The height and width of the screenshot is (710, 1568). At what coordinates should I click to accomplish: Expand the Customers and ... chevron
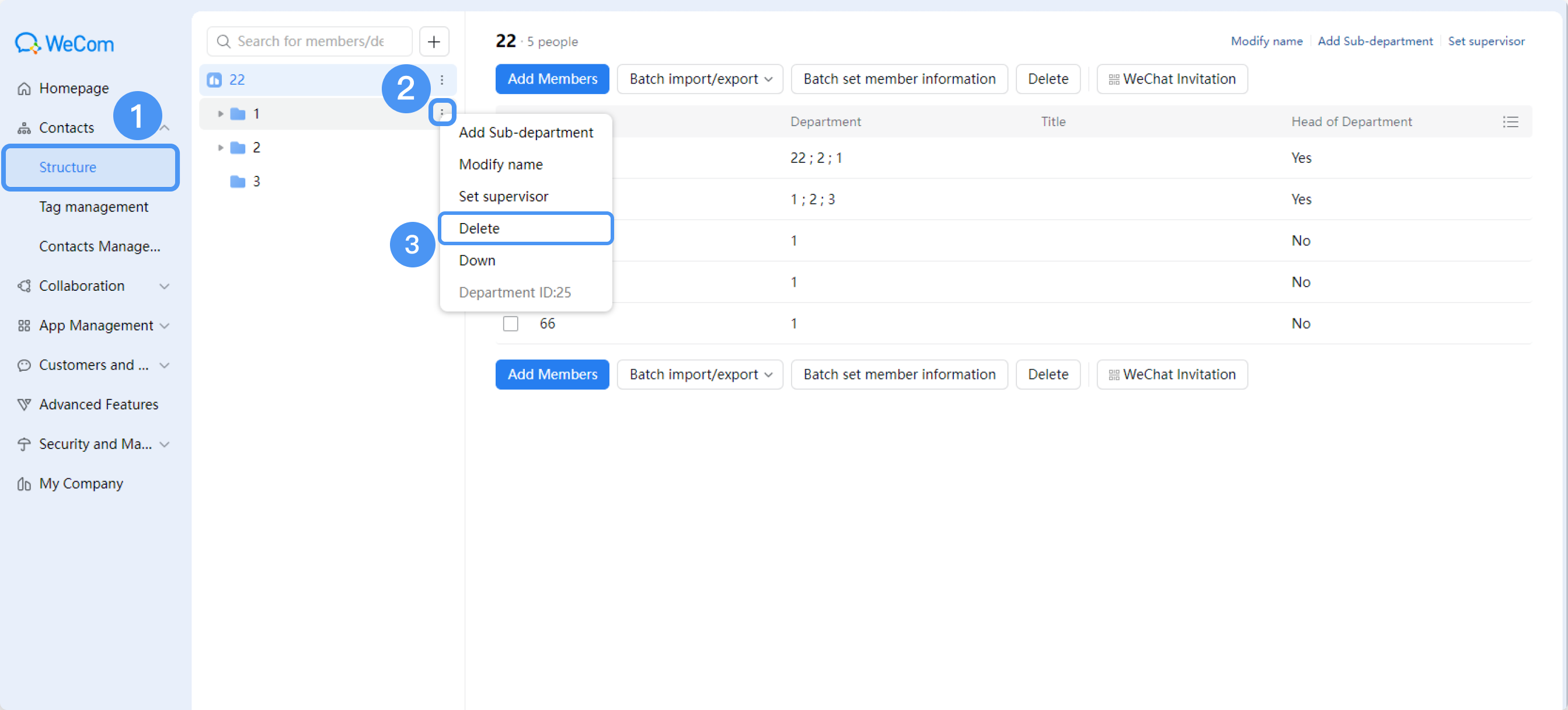[x=165, y=366]
